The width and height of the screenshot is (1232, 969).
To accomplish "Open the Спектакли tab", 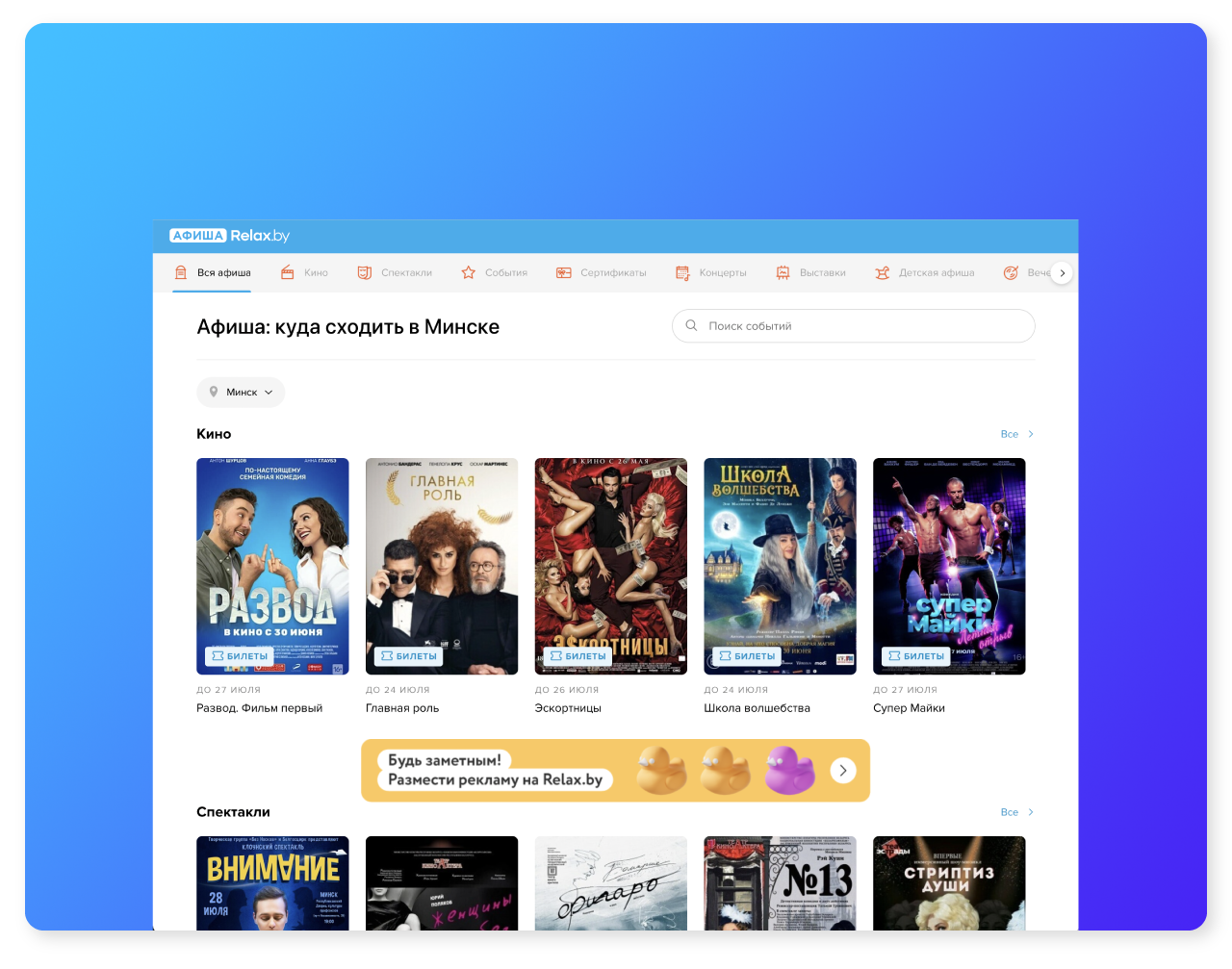I will tap(395, 272).
